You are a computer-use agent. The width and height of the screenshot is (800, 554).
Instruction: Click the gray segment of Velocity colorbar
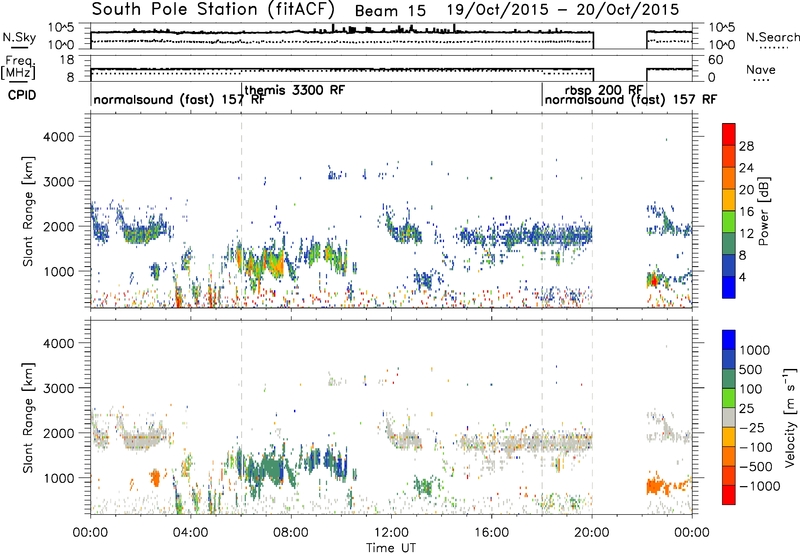pos(729,418)
